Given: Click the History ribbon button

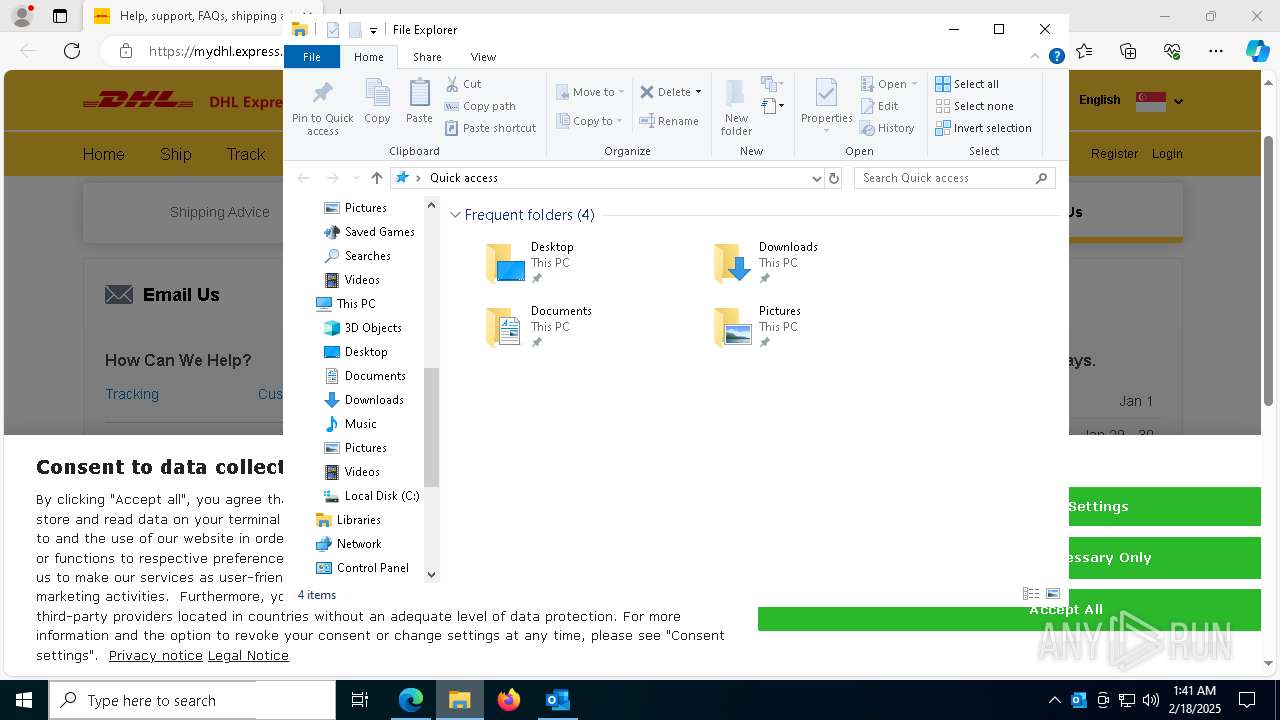Looking at the screenshot, I should 887,128.
